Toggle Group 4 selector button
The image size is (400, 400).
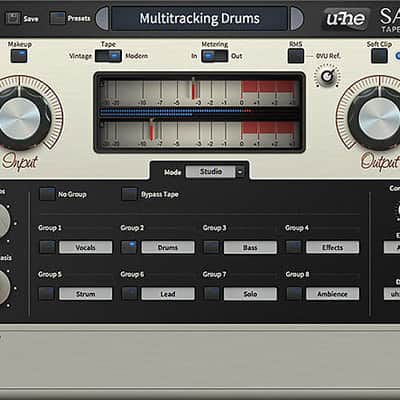(294, 247)
